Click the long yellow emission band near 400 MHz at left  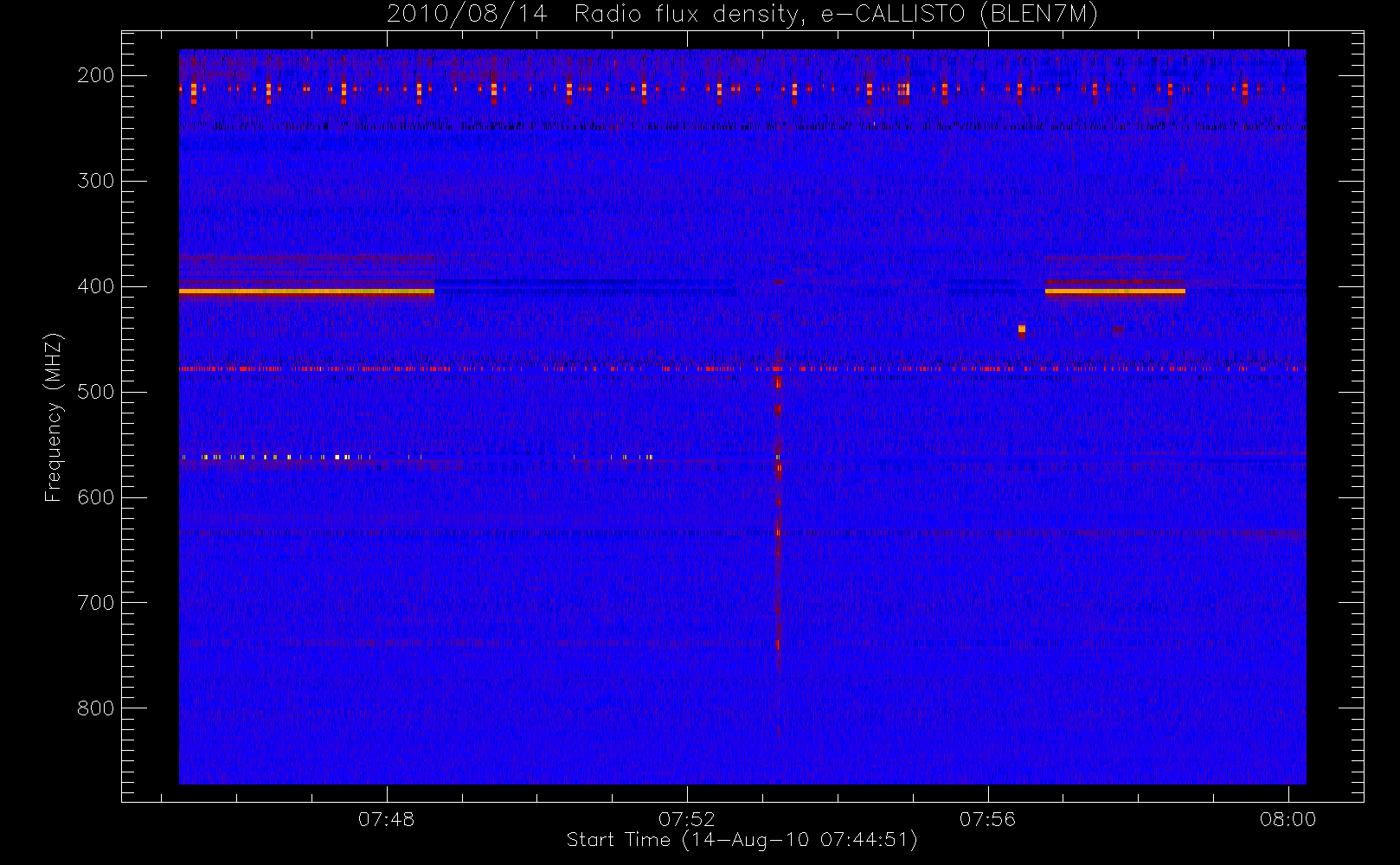tap(306, 292)
